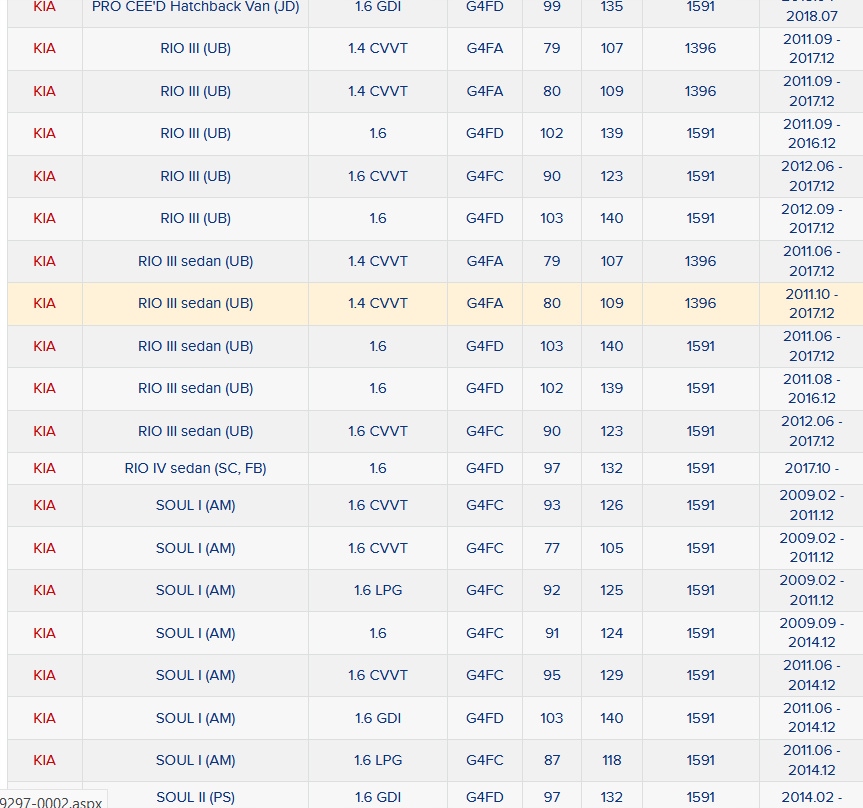
Task: Click the horsepower value 124
Action: (x=611, y=633)
